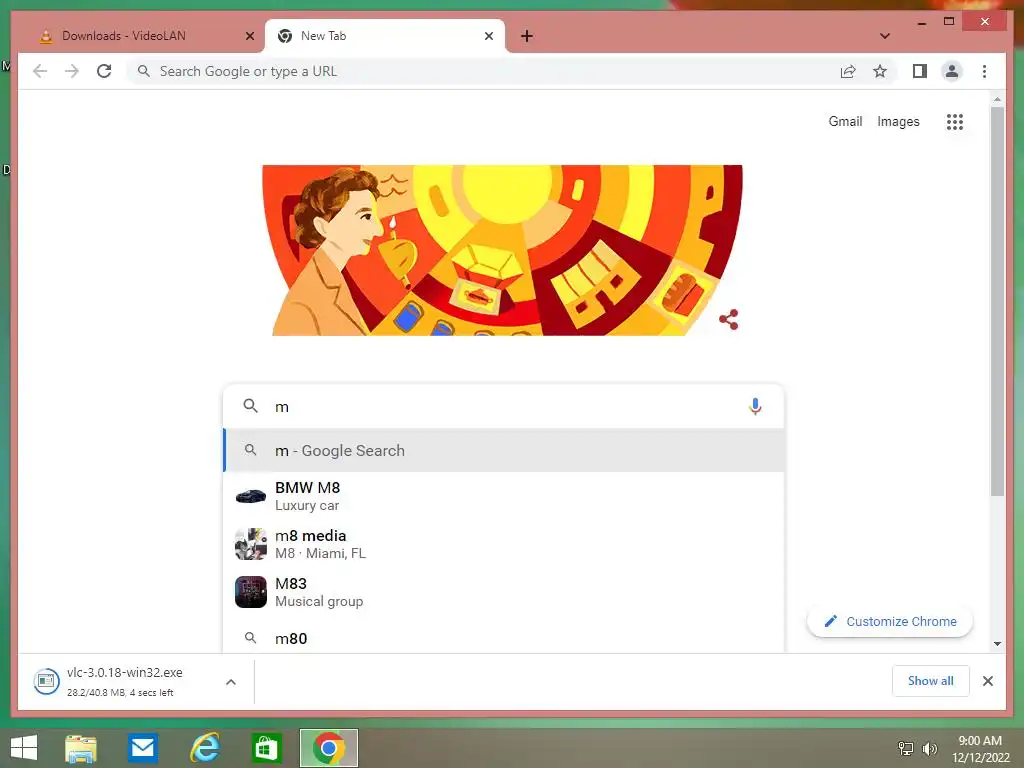Open the Chrome side panel
The image size is (1024, 768).
click(x=920, y=71)
